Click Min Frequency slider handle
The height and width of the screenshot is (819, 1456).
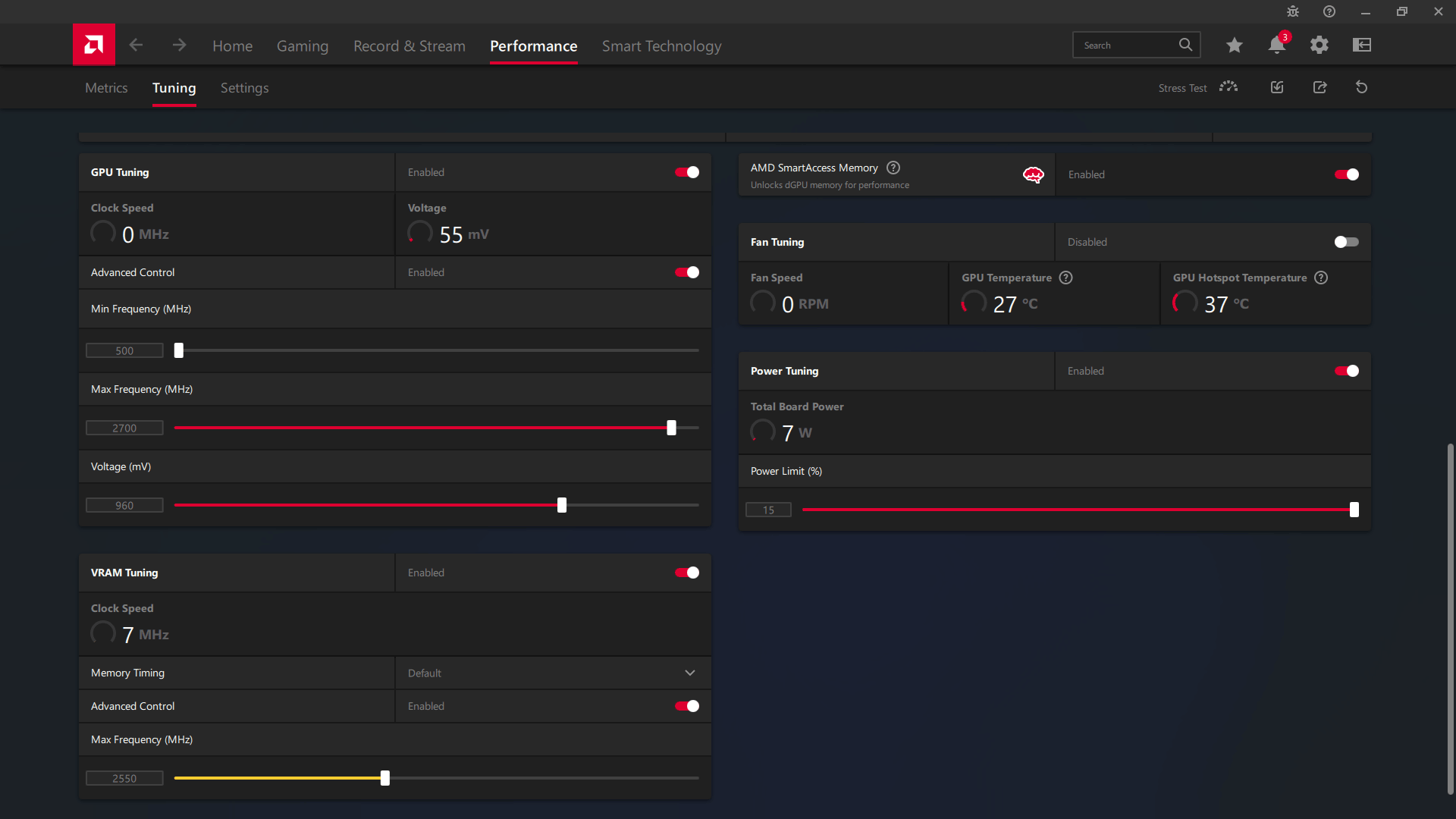[179, 350]
